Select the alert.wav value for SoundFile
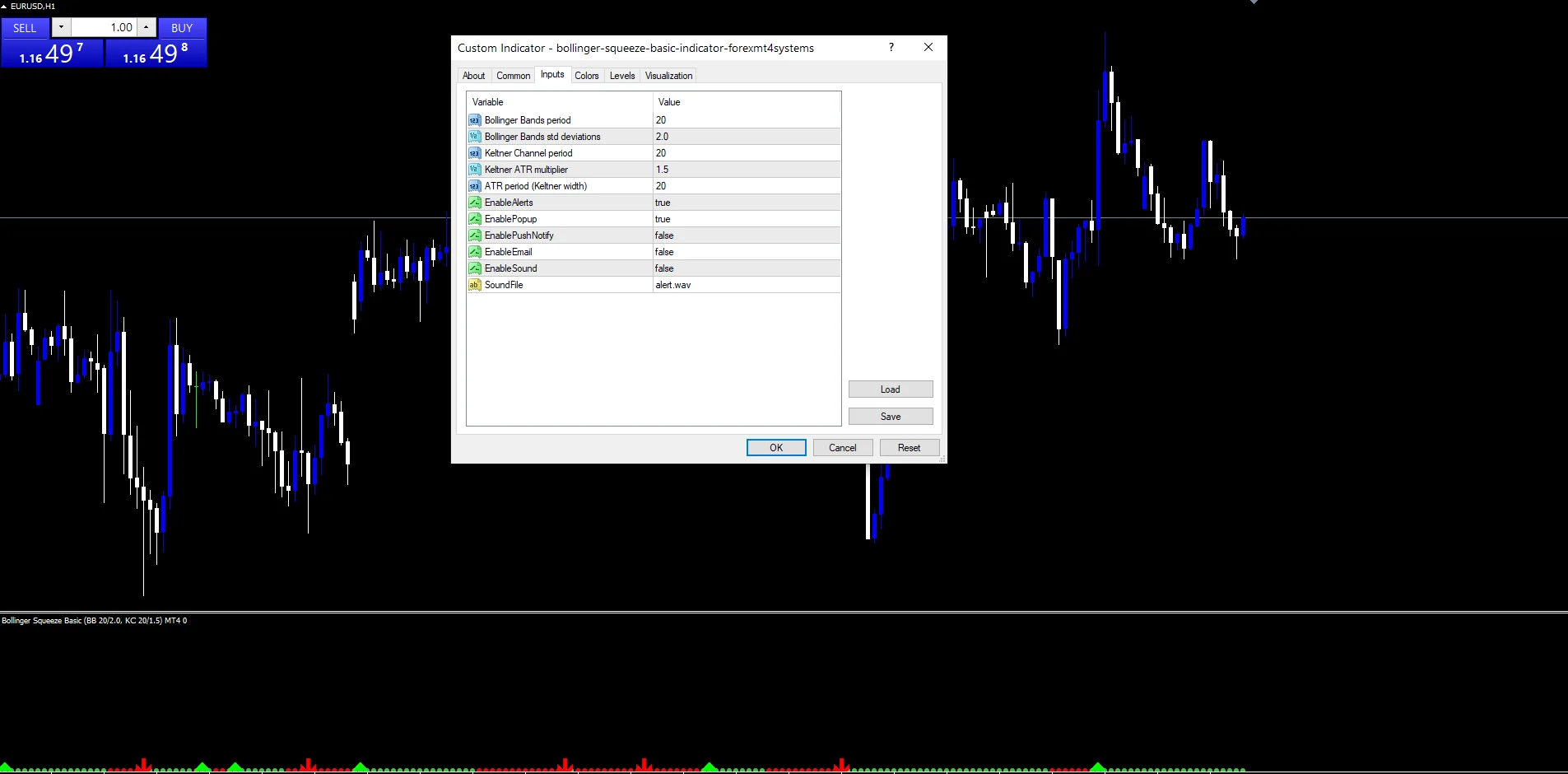The width and height of the screenshot is (1568, 774). [747, 285]
